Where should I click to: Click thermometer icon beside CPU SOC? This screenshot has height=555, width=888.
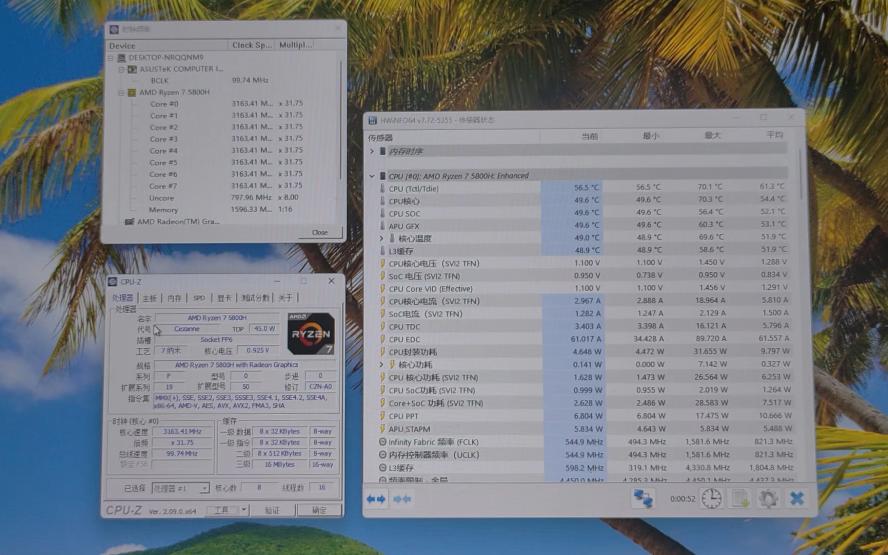click(x=383, y=214)
